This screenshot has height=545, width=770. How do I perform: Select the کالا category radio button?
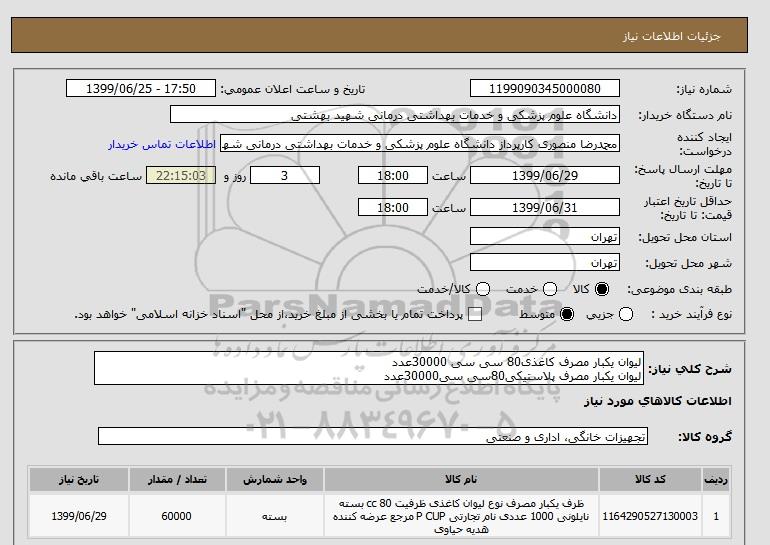[x=602, y=289]
